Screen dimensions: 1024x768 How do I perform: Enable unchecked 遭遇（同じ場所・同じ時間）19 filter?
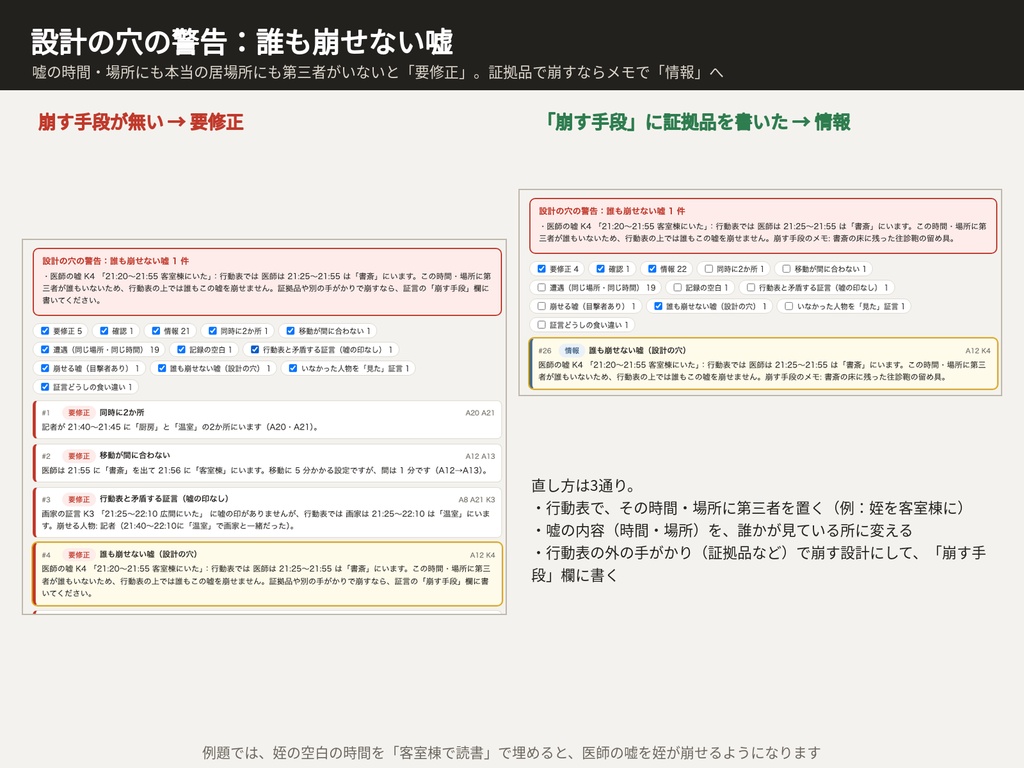pyautogui.click(x=541, y=287)
